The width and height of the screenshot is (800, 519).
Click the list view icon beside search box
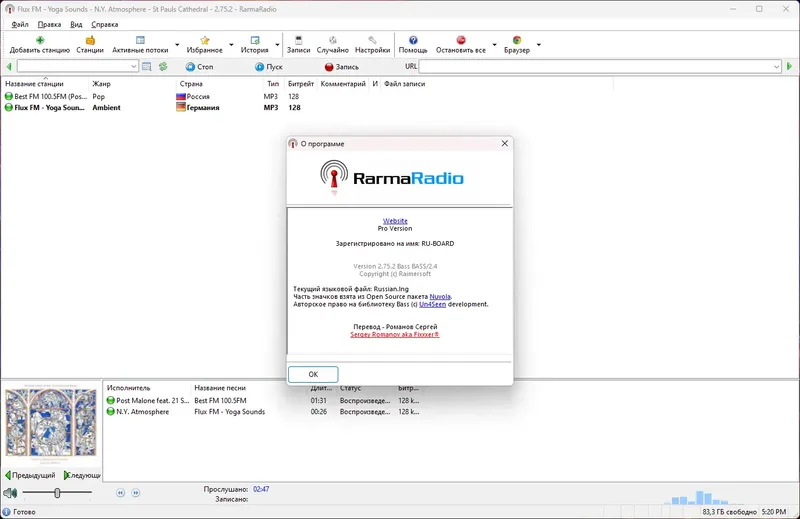tap(146, 66)
